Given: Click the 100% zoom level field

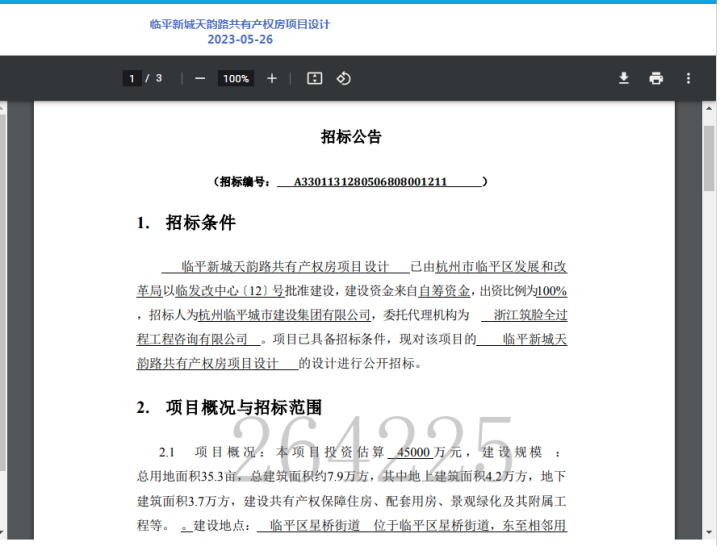Looking at the screenshot, I should (x=236, y=79).
